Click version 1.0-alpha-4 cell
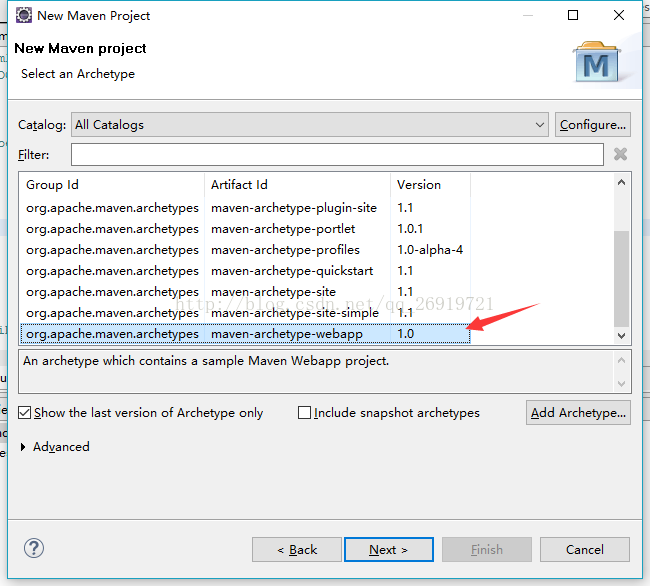 (x=430, y=250)
